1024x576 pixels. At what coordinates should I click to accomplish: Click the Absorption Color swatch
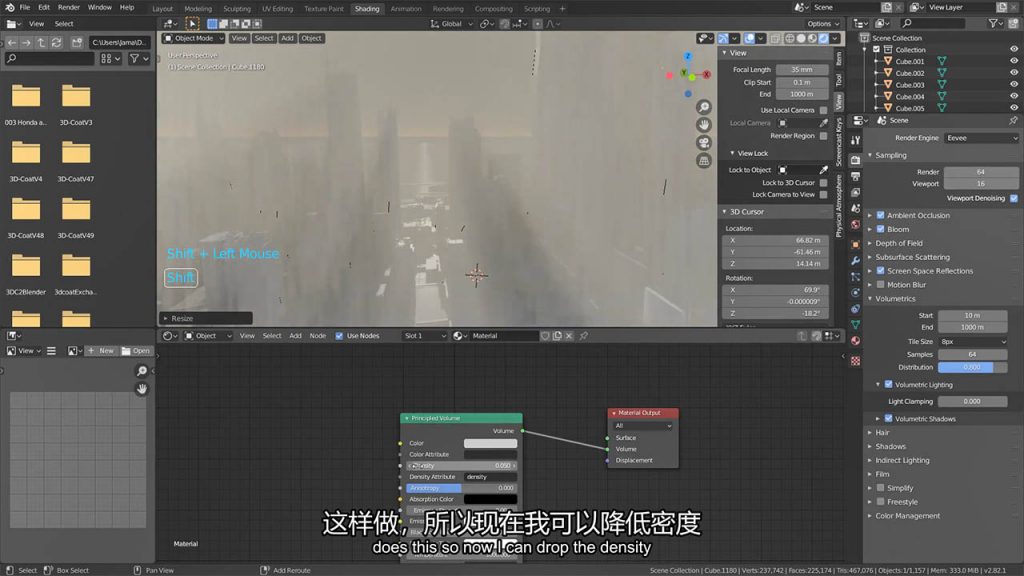[x=490, y=500]
